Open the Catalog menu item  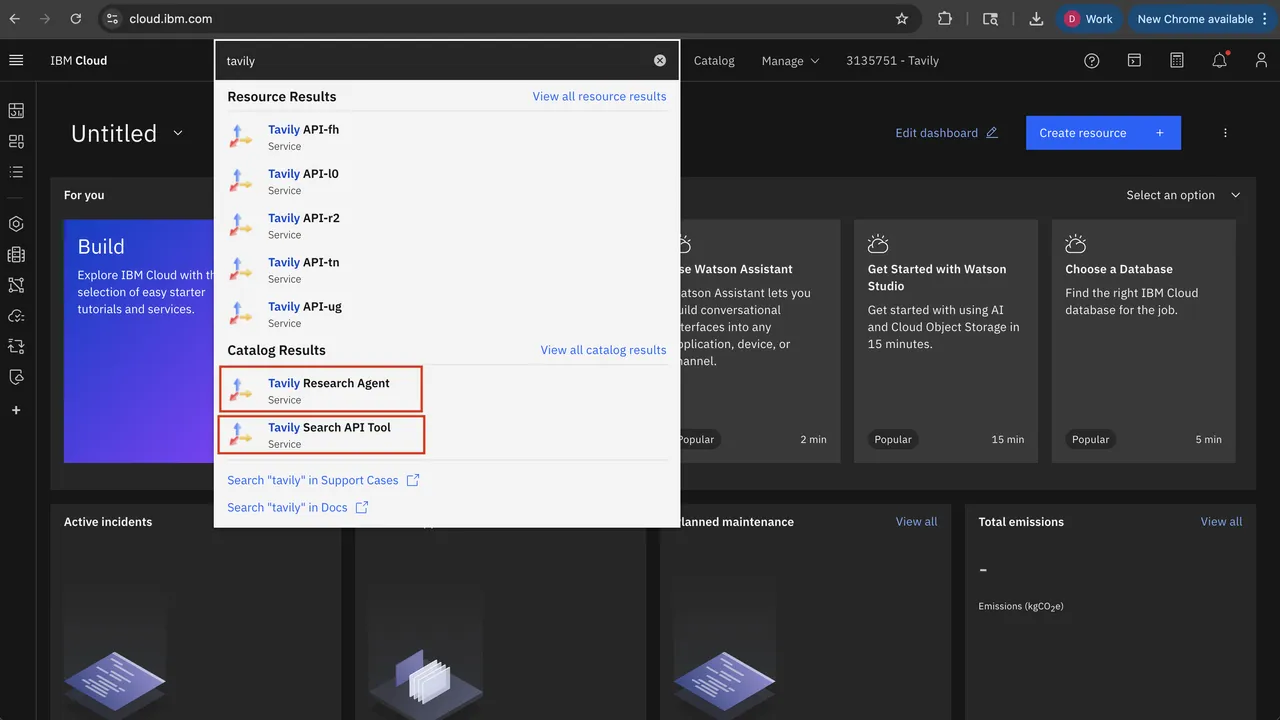coord(714,60)
